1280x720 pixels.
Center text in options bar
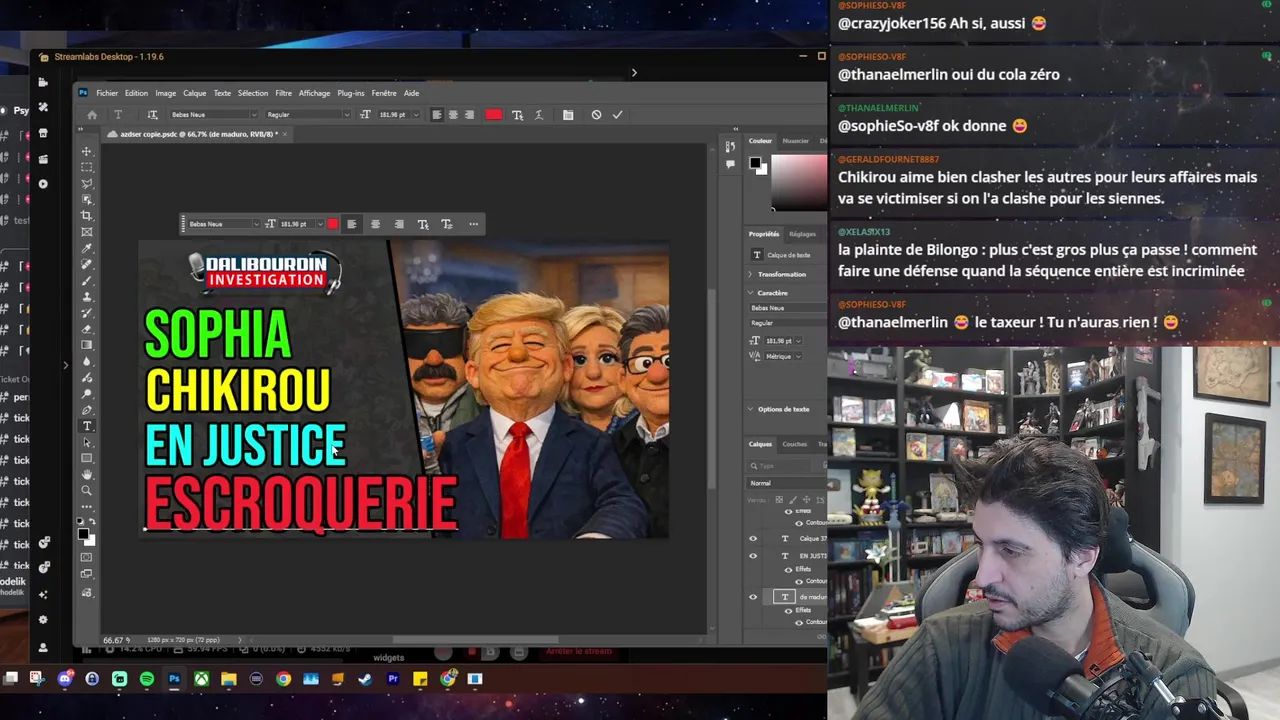click(453, 115)
